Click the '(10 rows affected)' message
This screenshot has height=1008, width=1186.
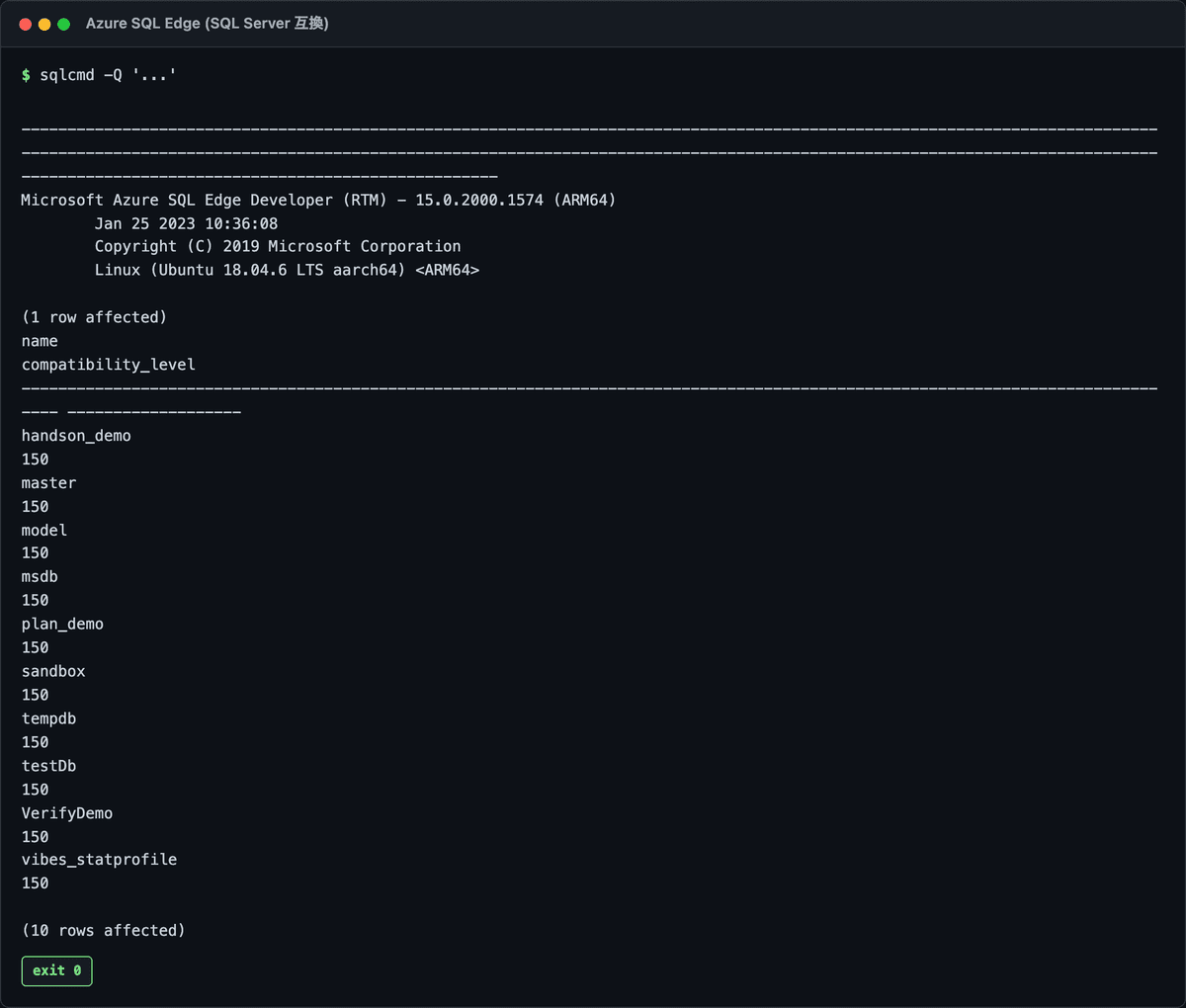[103, 931]
